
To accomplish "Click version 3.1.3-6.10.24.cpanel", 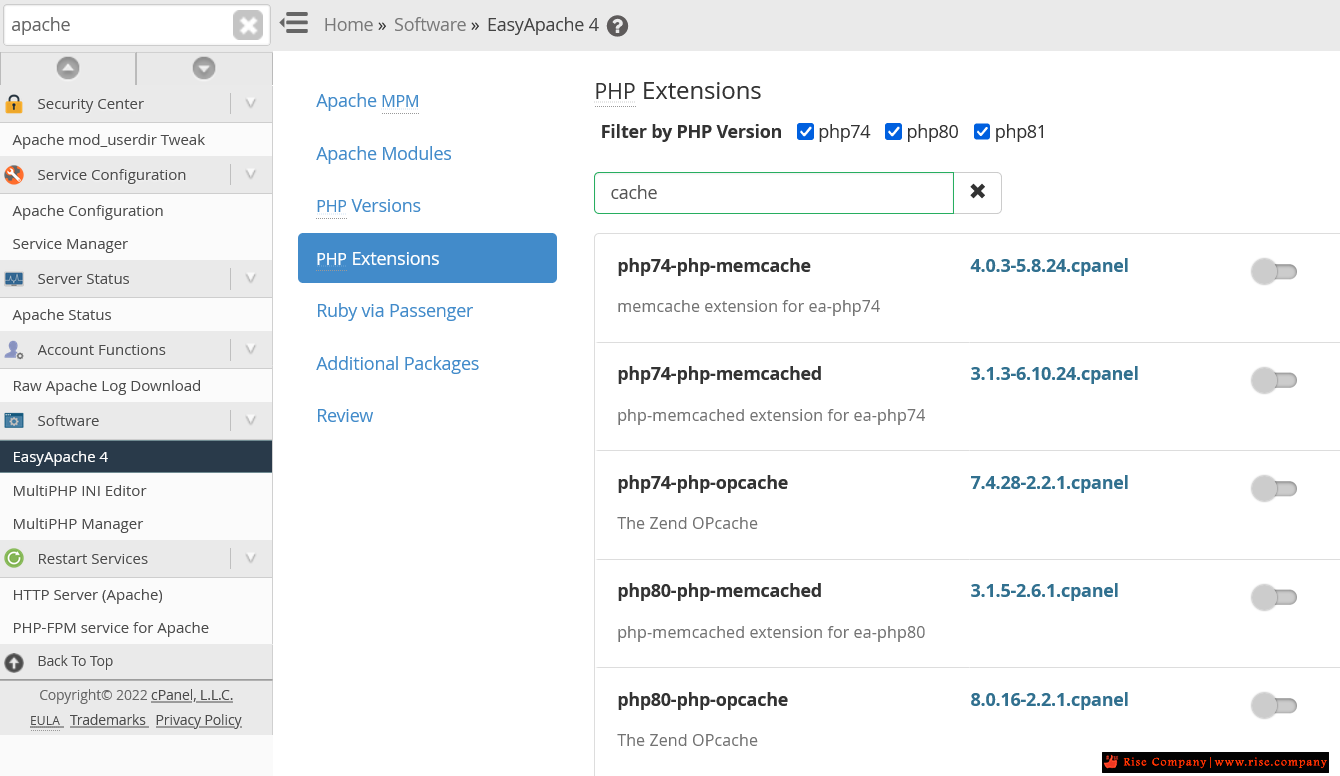I will coord(1054,374).
